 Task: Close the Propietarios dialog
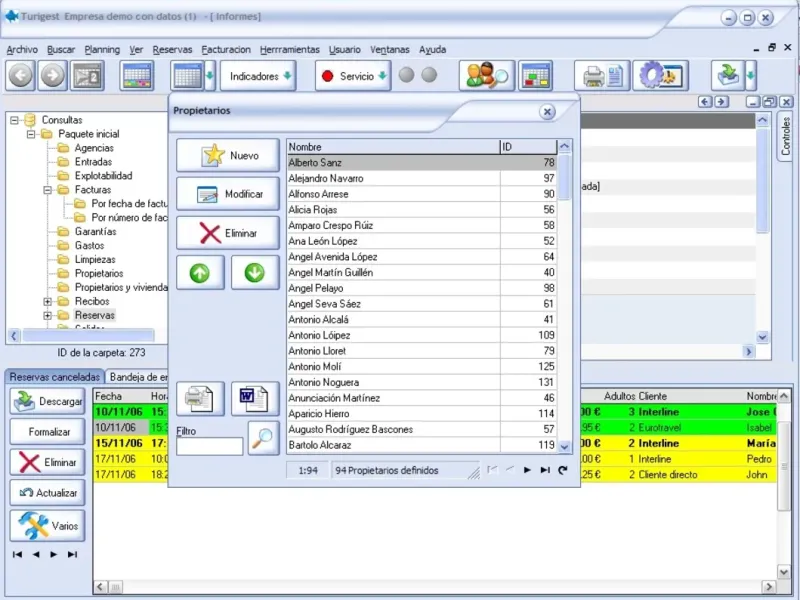[547, 112]
